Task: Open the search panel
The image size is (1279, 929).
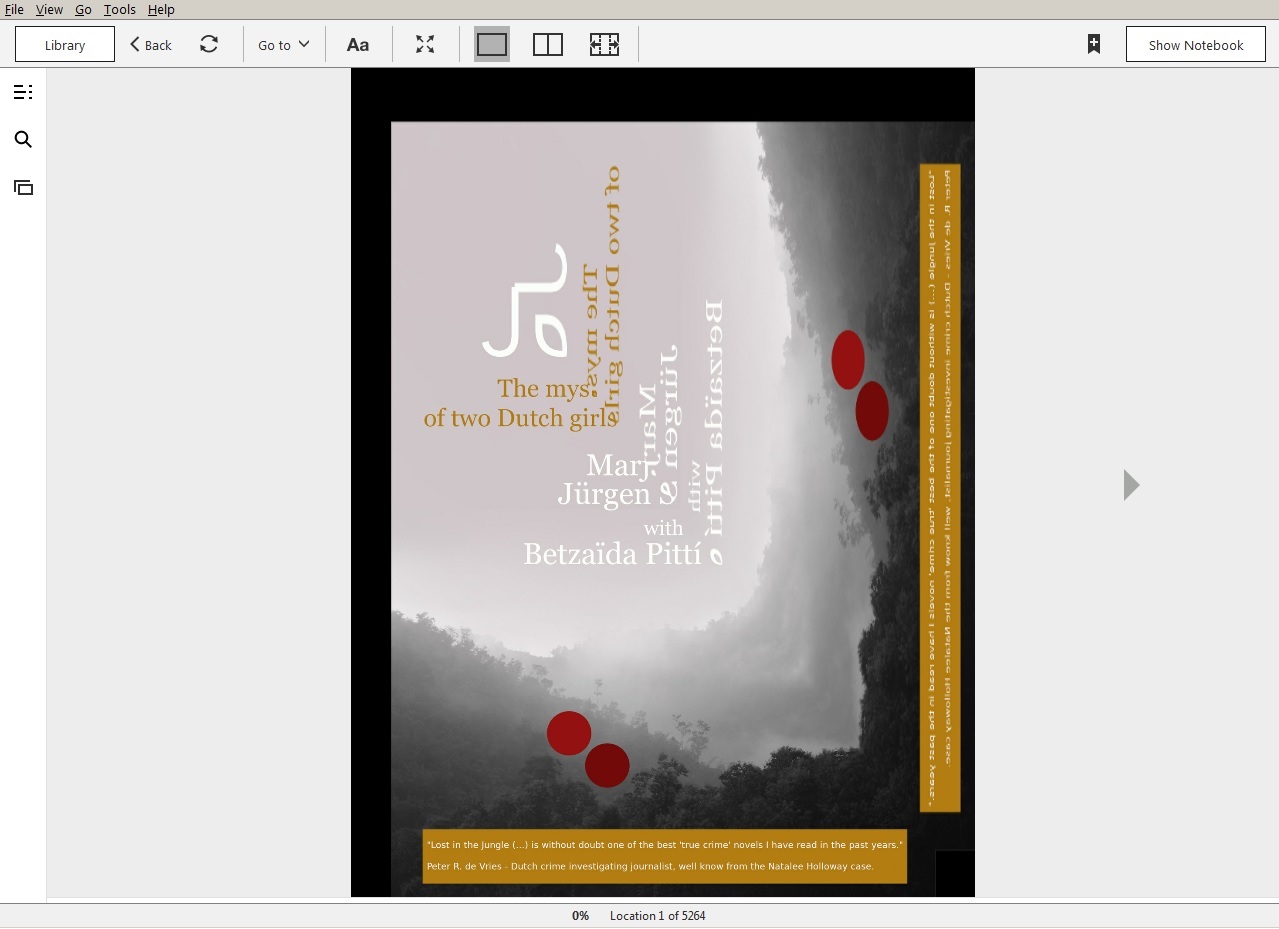Action: pyautogui.click(x=23, y=140)
